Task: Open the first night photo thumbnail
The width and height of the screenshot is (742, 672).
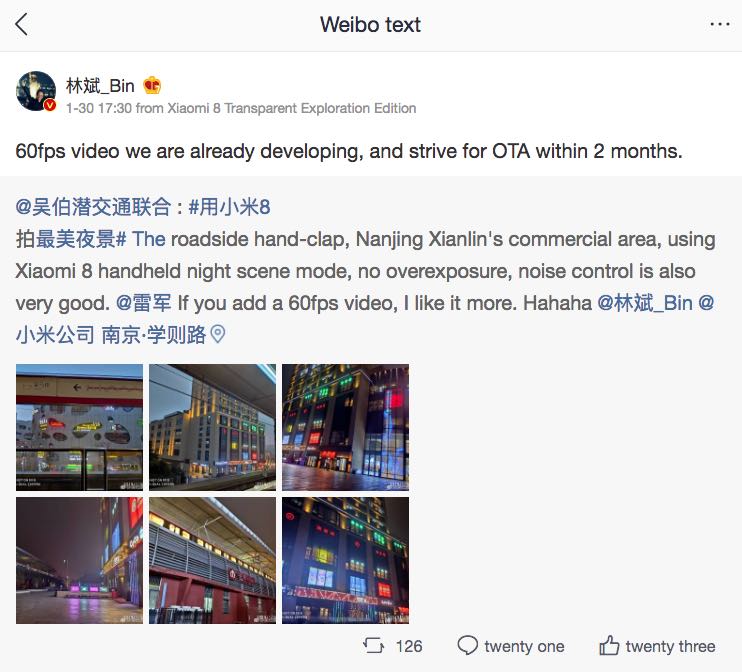Action: pyautogui.click(x=80, y=427)
